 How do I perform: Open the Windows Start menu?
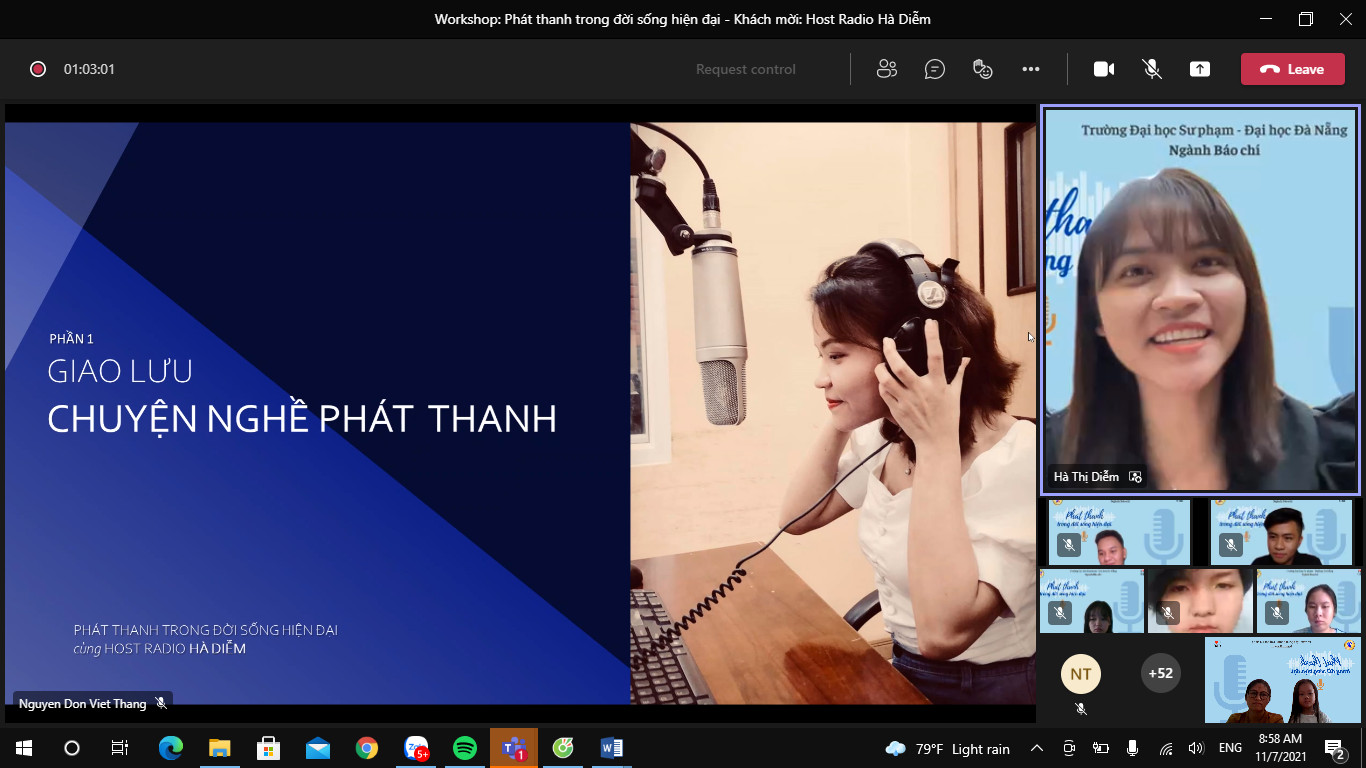pos(23,748)
